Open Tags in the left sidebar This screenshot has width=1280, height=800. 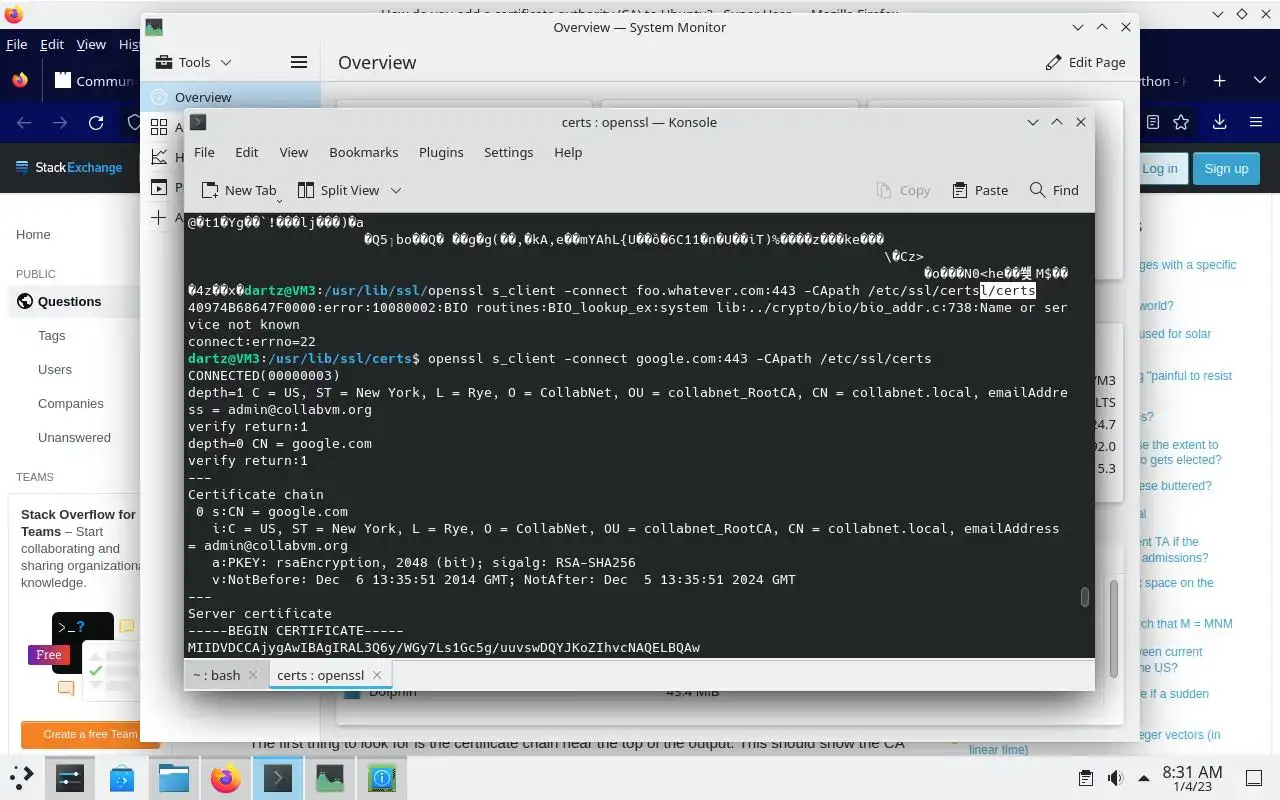pos(51,336)
